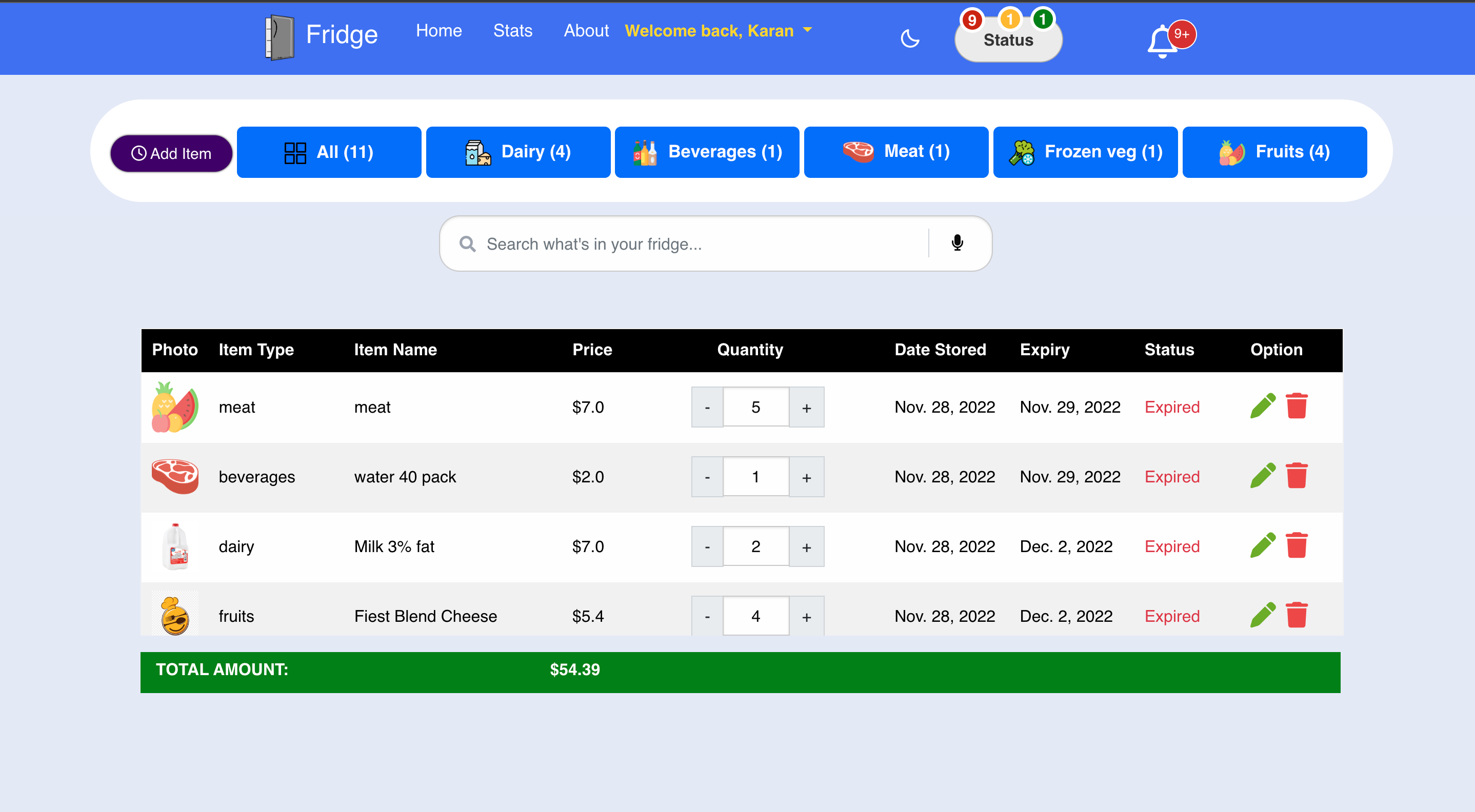Show the Frozen veg (1) category
Image resolution: width=1475 pixels, height=812 pixels.
pyautogui.click(x=1085, y=152)
